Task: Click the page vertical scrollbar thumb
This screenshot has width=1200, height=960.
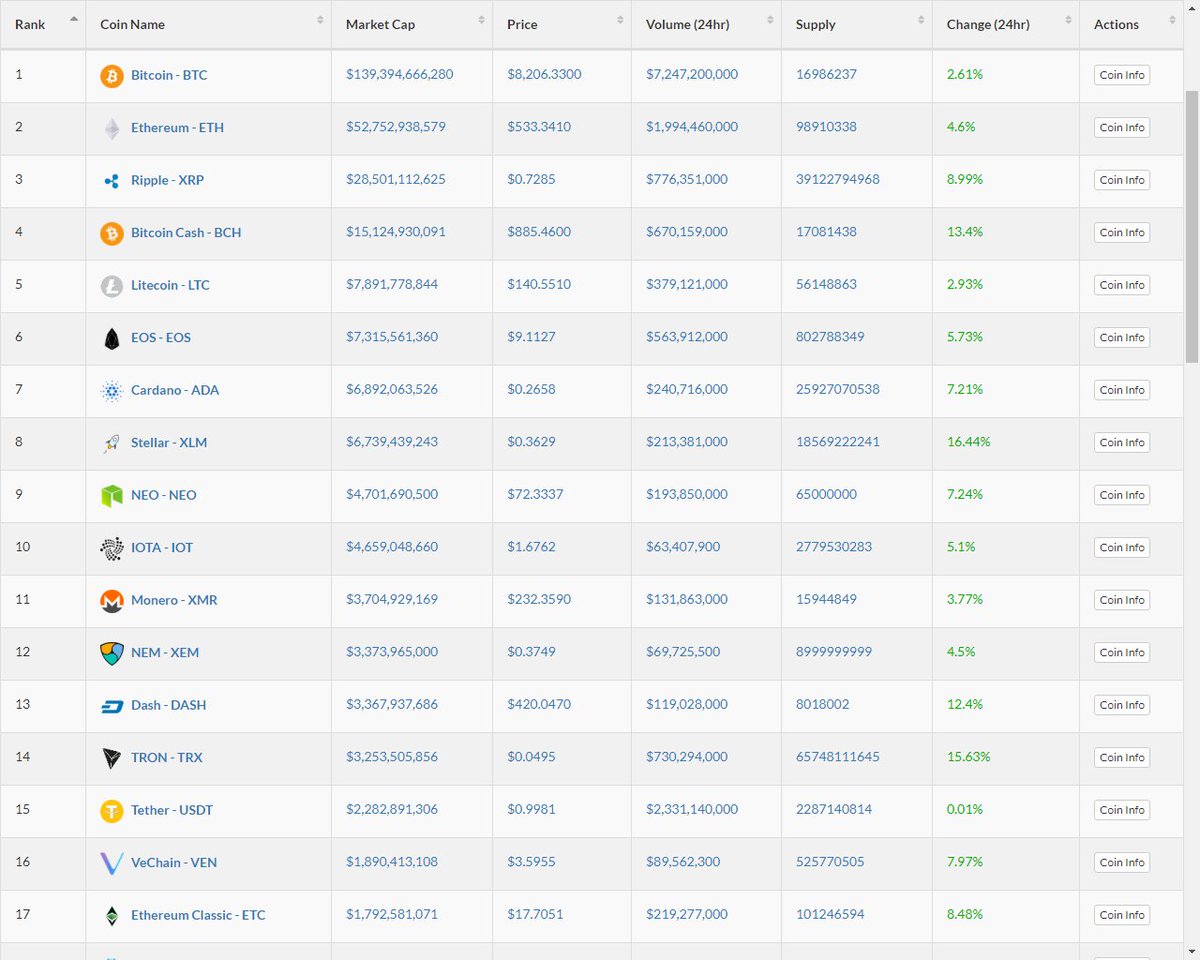Action: [1191, 227]
